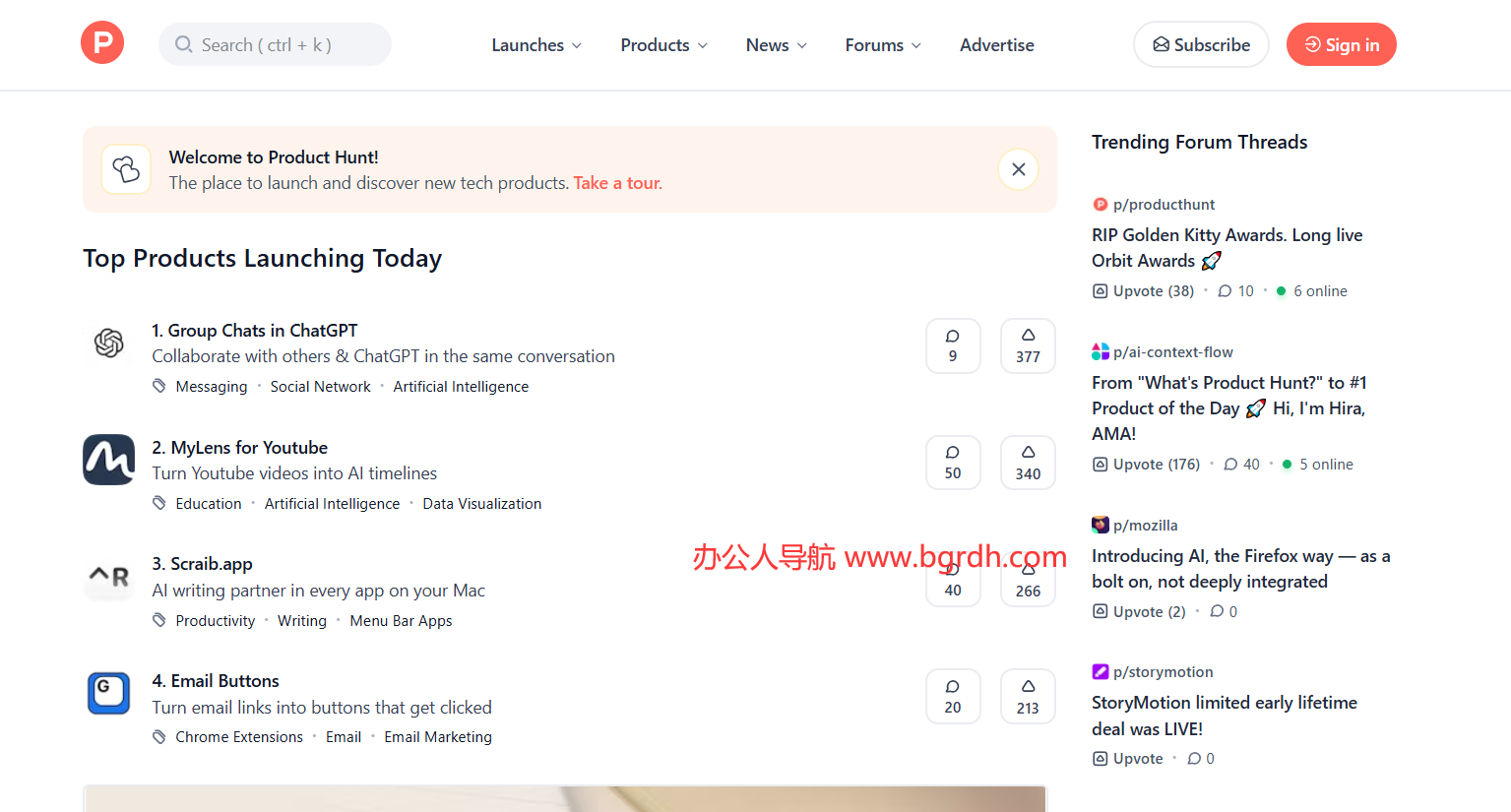Open comments for MyLens for Youtube
The image size is (1511, 812).
pyautogui.click(x=952, y=462)
